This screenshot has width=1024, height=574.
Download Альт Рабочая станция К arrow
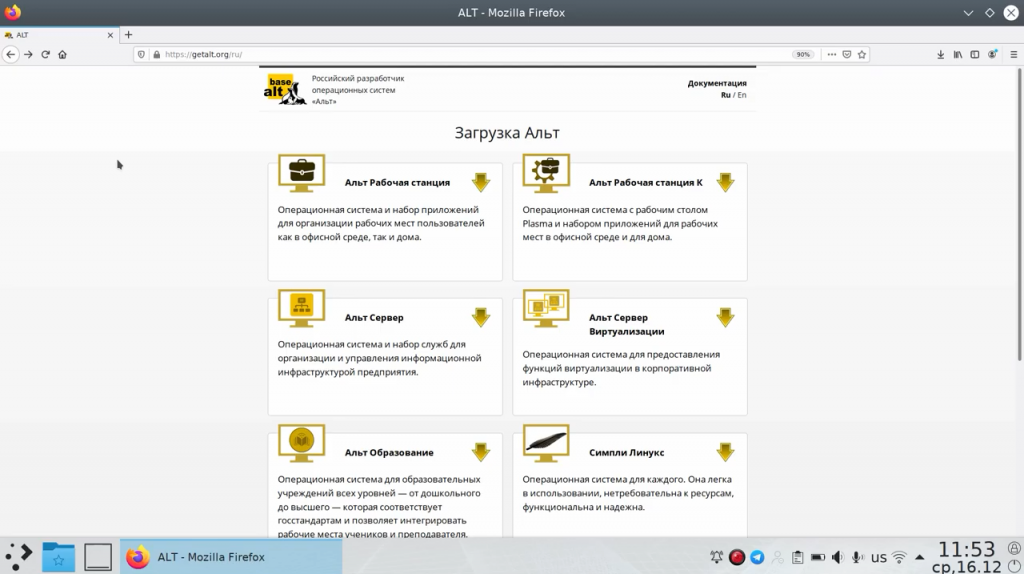tap(725, 182)
